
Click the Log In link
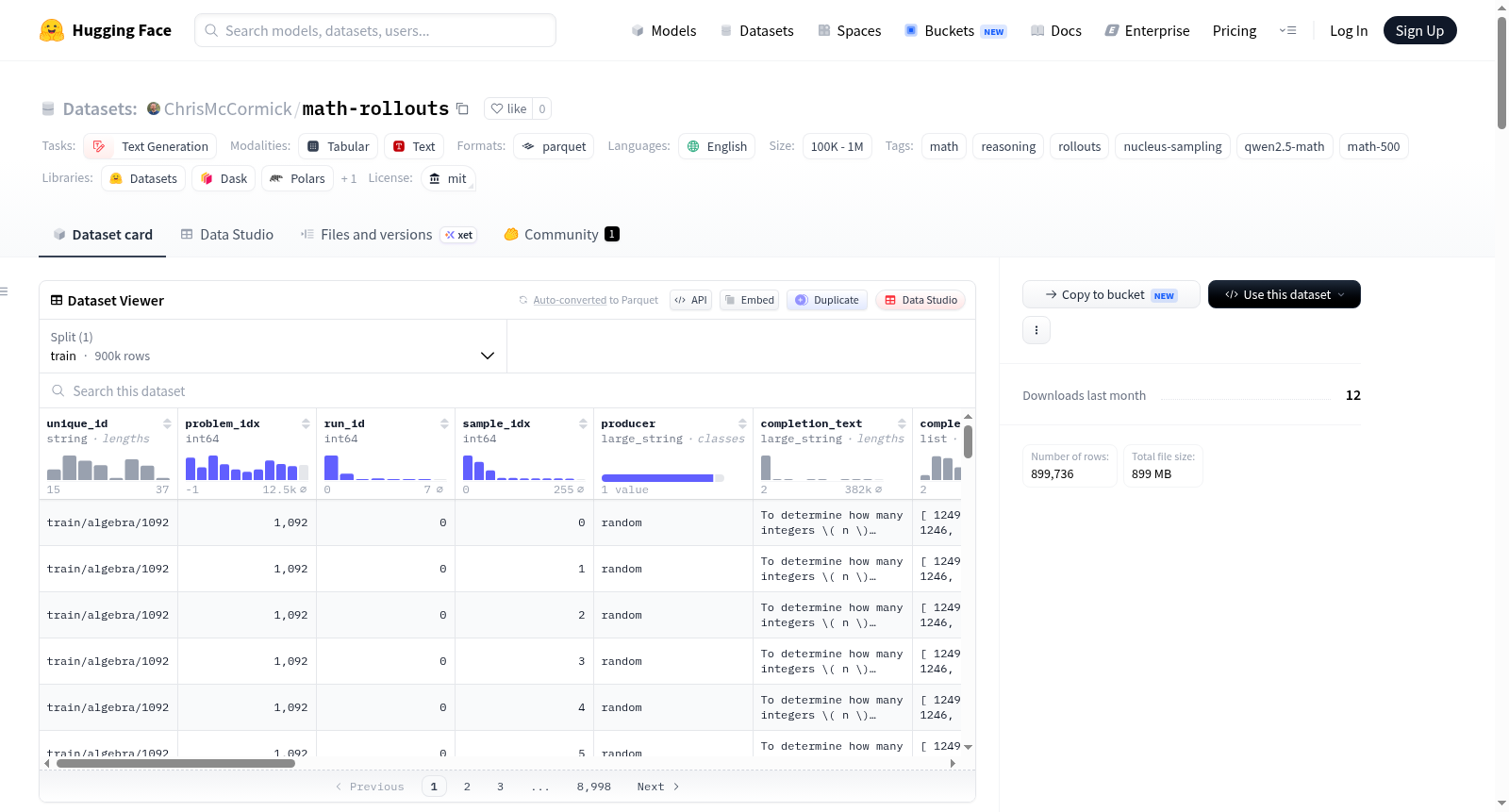[1349, 30]
